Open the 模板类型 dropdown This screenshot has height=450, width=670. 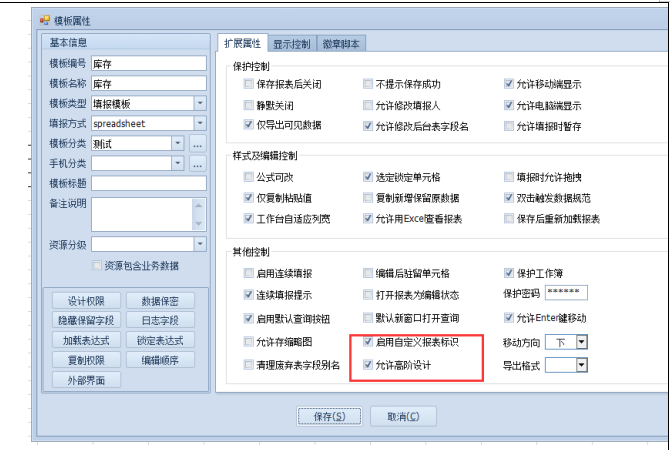(x=199, y=103)
